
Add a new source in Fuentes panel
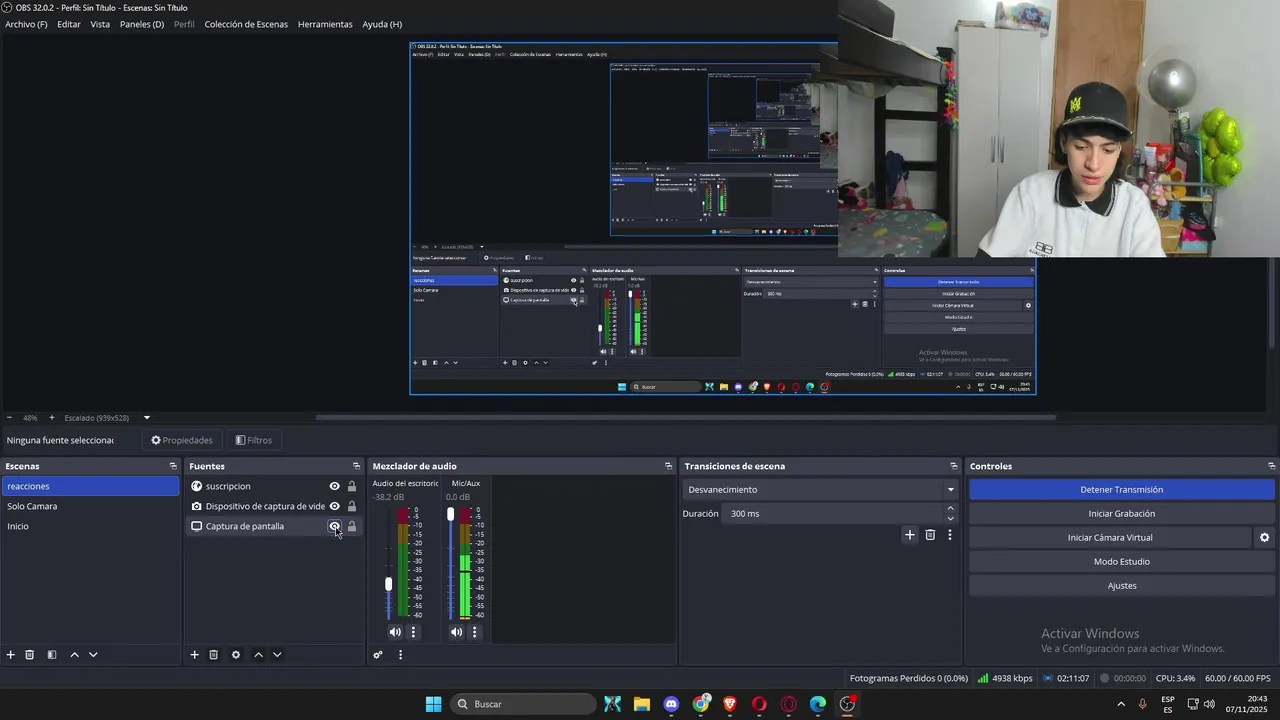pos(195,655)
